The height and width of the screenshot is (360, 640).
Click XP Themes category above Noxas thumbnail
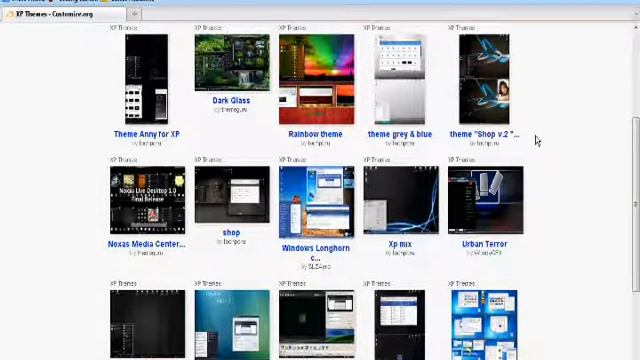(124, 160)
